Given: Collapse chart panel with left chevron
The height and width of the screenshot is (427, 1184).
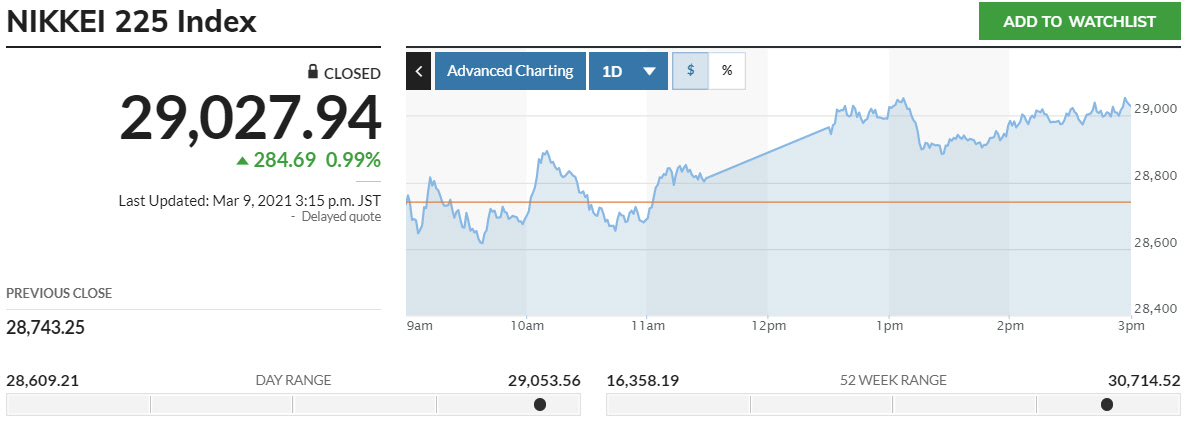Looking at the screenshot, I should 419,71.
